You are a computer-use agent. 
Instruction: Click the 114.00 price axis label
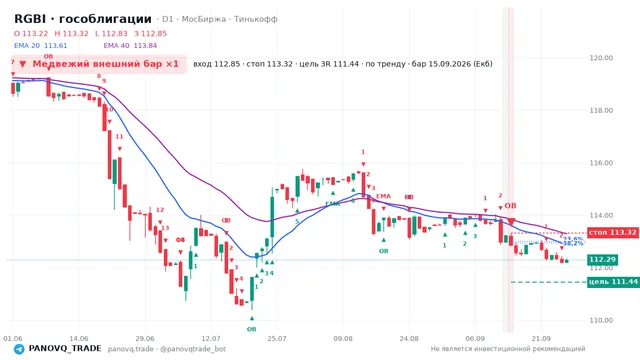(x=601, y=215)
